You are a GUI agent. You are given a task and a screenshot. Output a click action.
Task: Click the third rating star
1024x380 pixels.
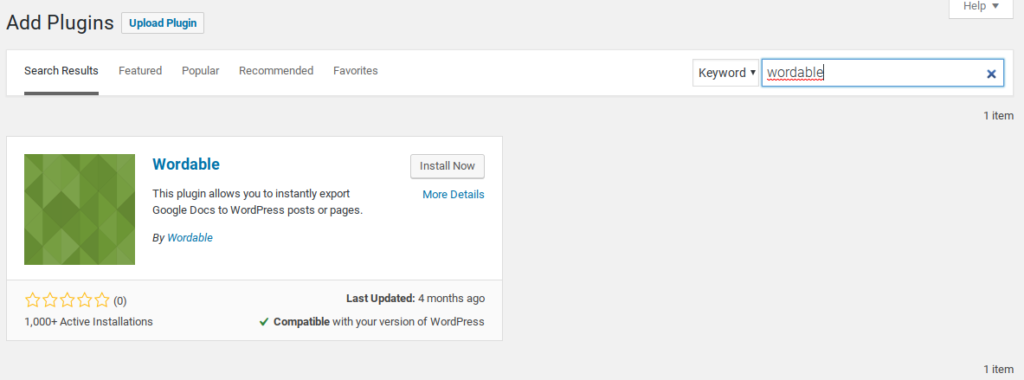[67, 300]
